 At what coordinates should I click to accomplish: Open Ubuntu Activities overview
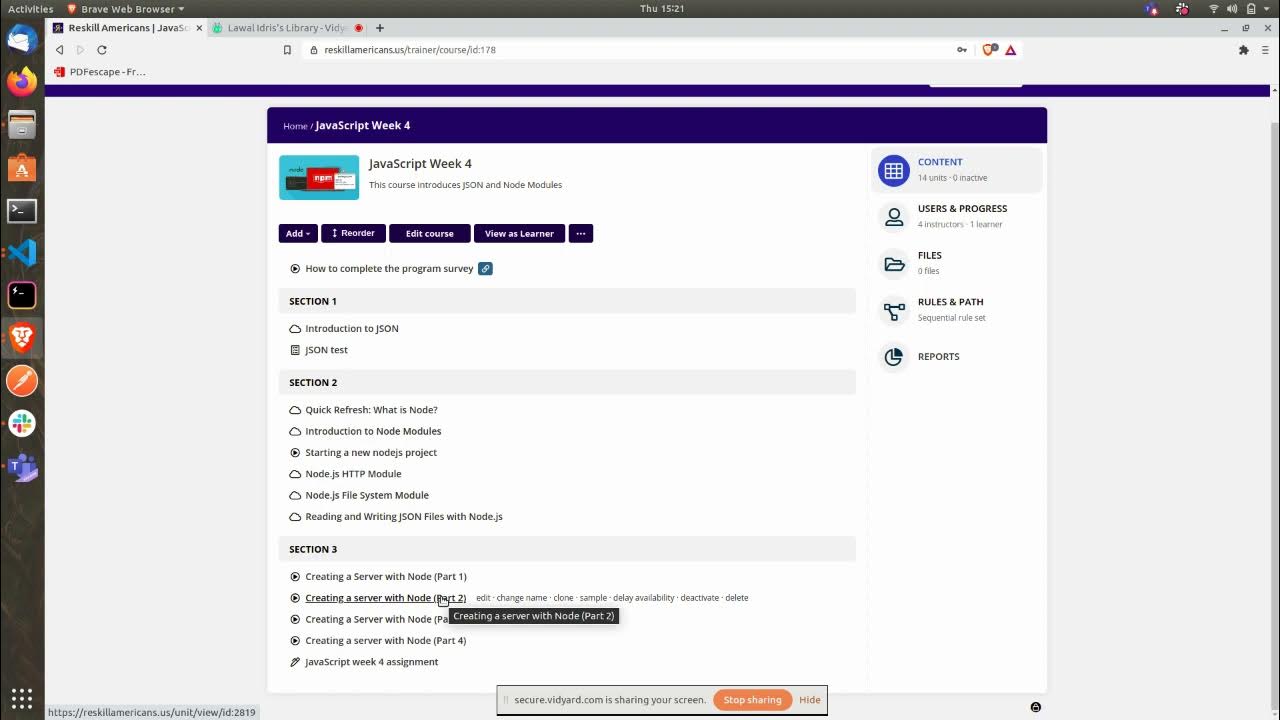pyautogui.click(x=30, y=9)
